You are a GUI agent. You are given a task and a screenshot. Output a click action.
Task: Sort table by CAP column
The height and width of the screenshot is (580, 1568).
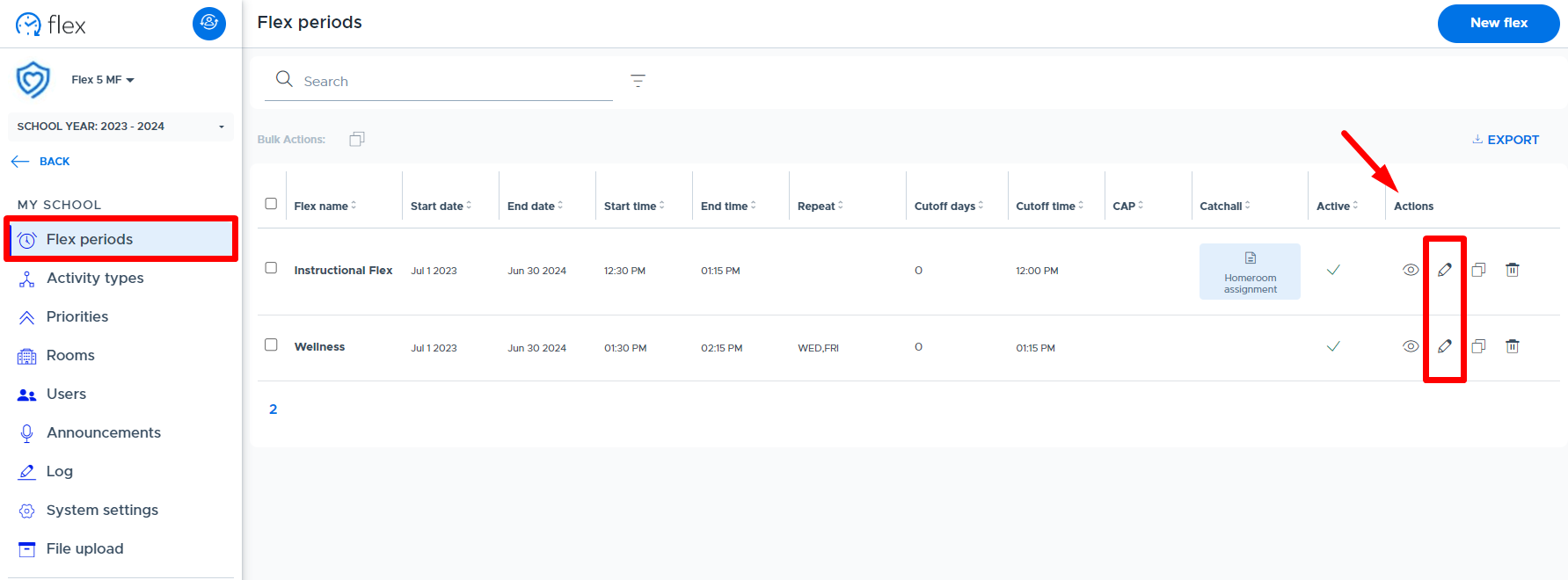pos(1127,206)
